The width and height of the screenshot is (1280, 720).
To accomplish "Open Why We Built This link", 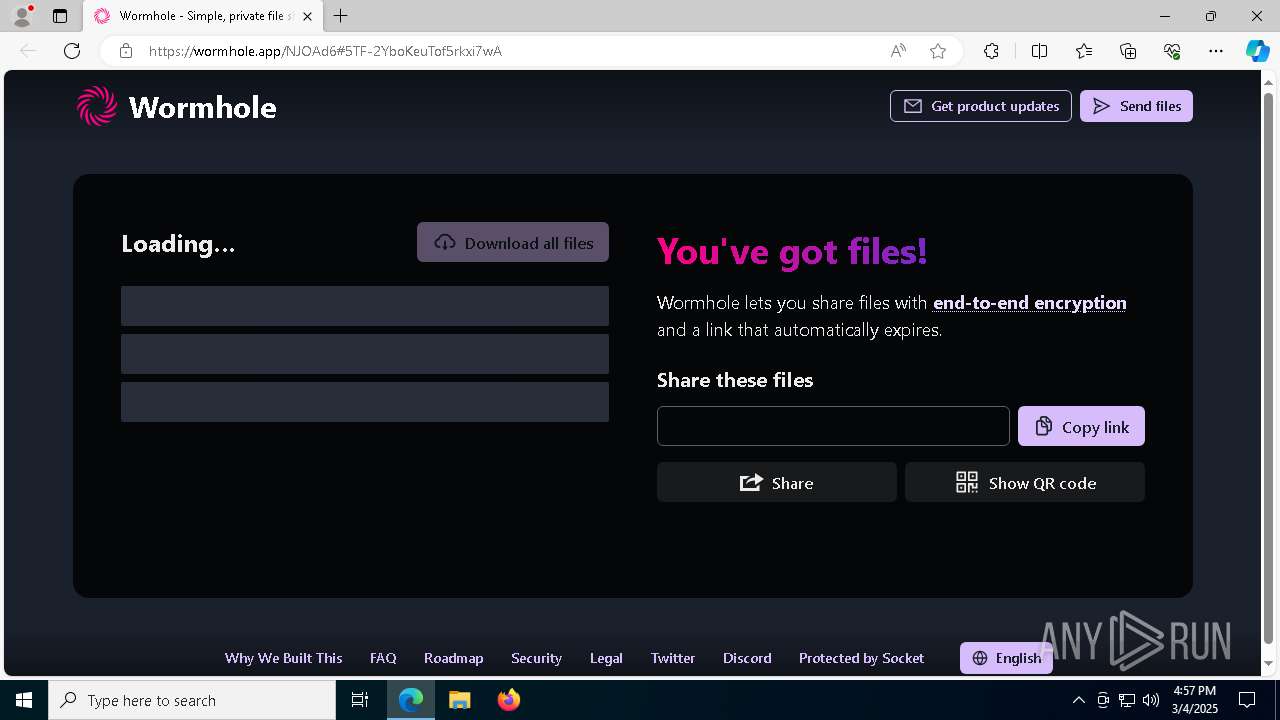I will point(284,658).
